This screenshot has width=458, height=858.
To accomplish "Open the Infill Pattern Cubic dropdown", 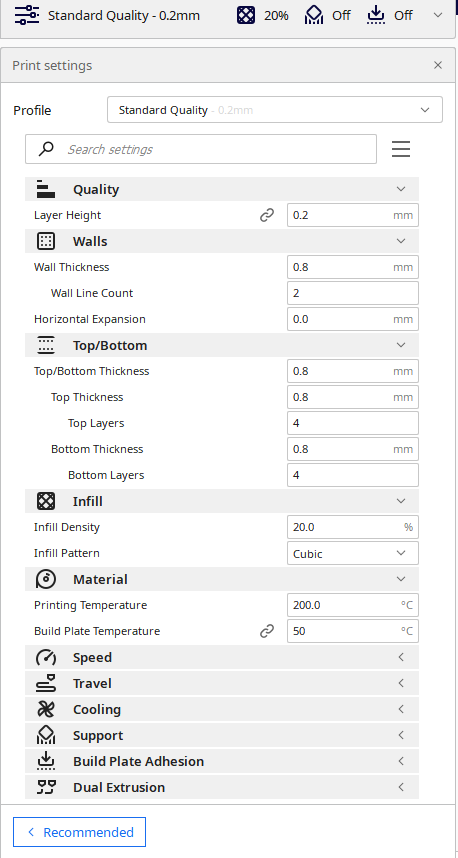I will [x=353, y=553].
